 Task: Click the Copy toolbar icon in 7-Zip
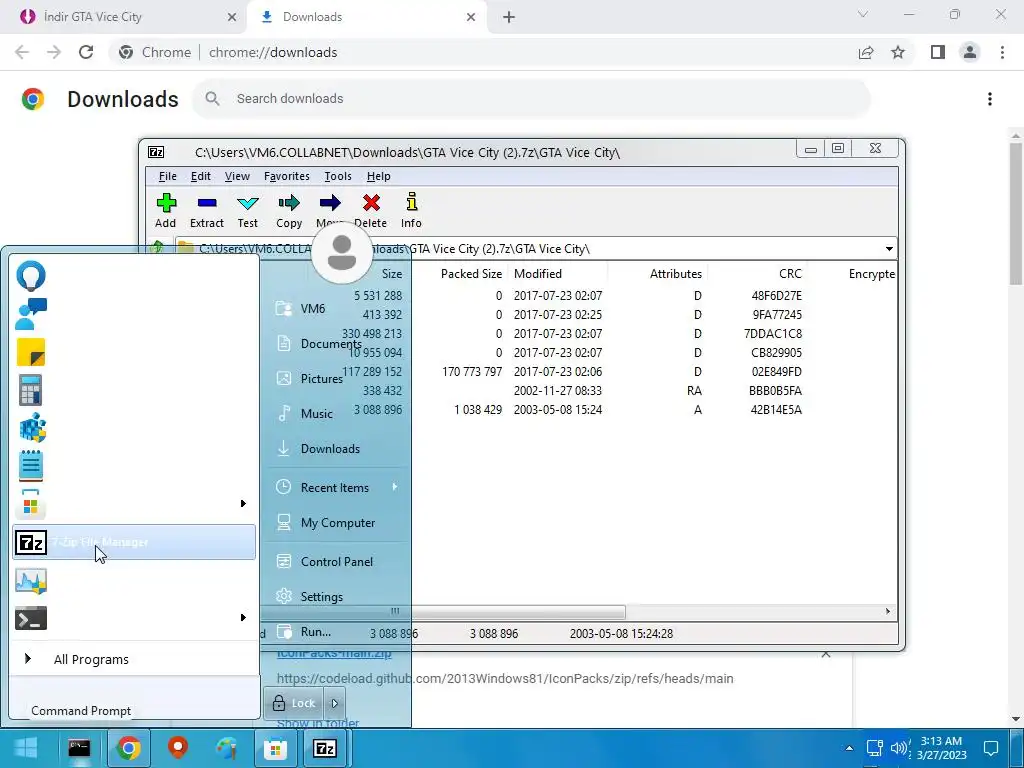(x=289, y=203)
